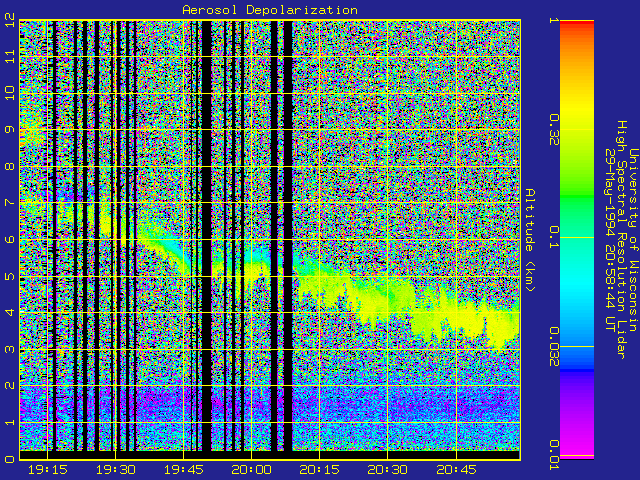Select the 19:45 time axis label
This screenshot has height=480, width=640.
click(x=184, y=470)
